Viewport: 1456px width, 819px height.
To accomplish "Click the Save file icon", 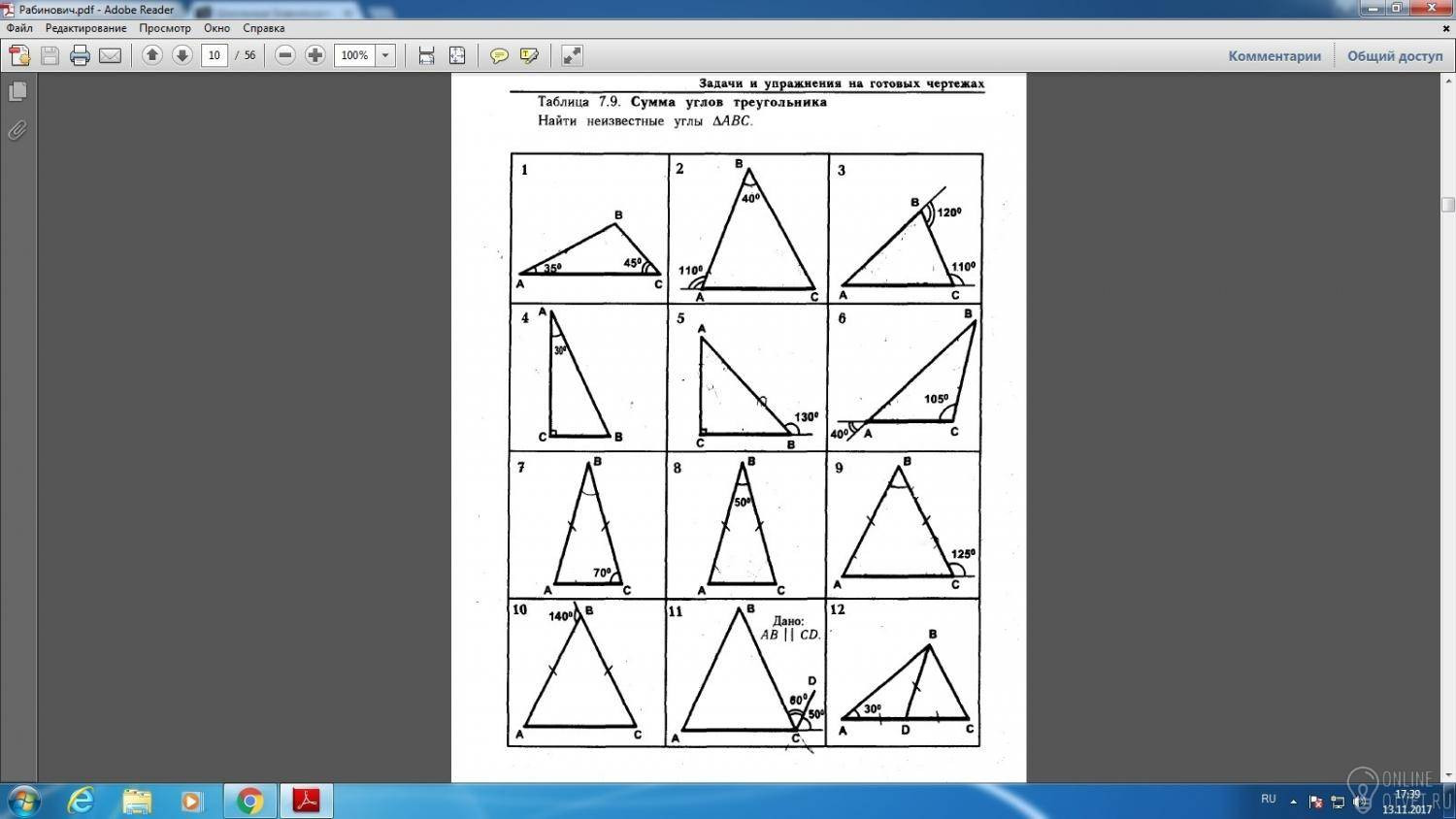I will point(50,55).
